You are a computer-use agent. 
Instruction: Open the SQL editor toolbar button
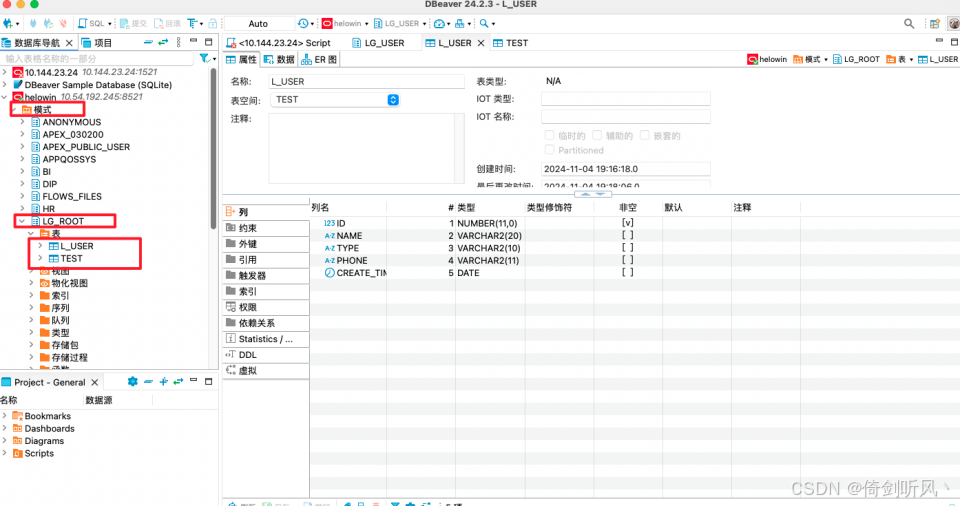click(92, 23)
